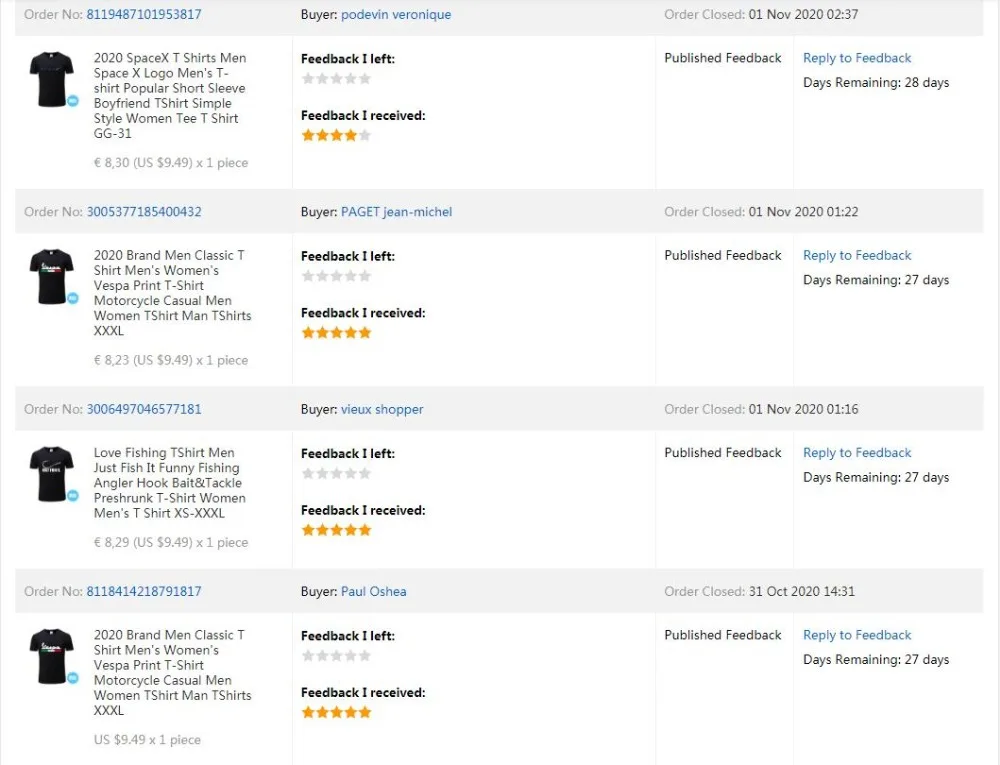Click the blue badge icon on the Love Fishing shirt
The width and height of the screenshot is (1000, 765).
point(73,495)
